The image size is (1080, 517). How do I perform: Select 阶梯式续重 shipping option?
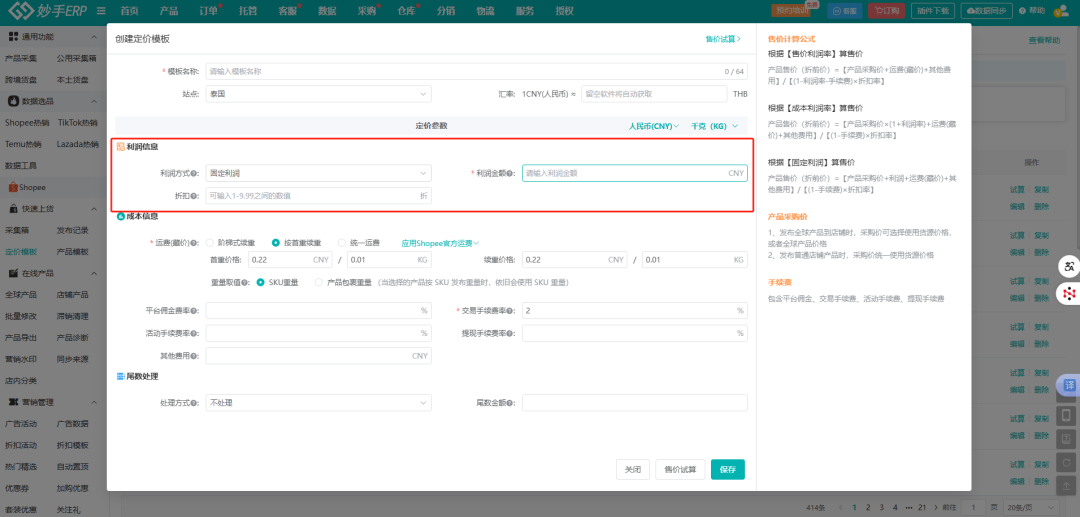tap(210, 243)
